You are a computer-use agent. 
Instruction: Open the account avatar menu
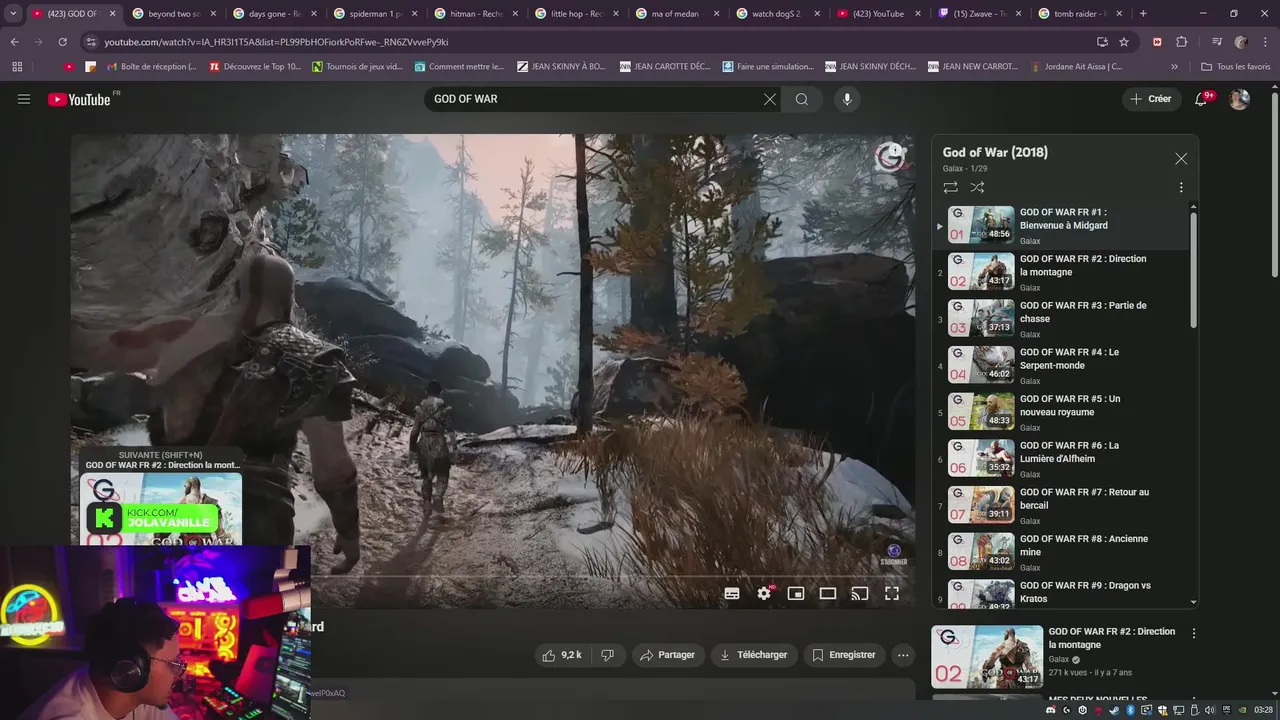coord(1239,99)
